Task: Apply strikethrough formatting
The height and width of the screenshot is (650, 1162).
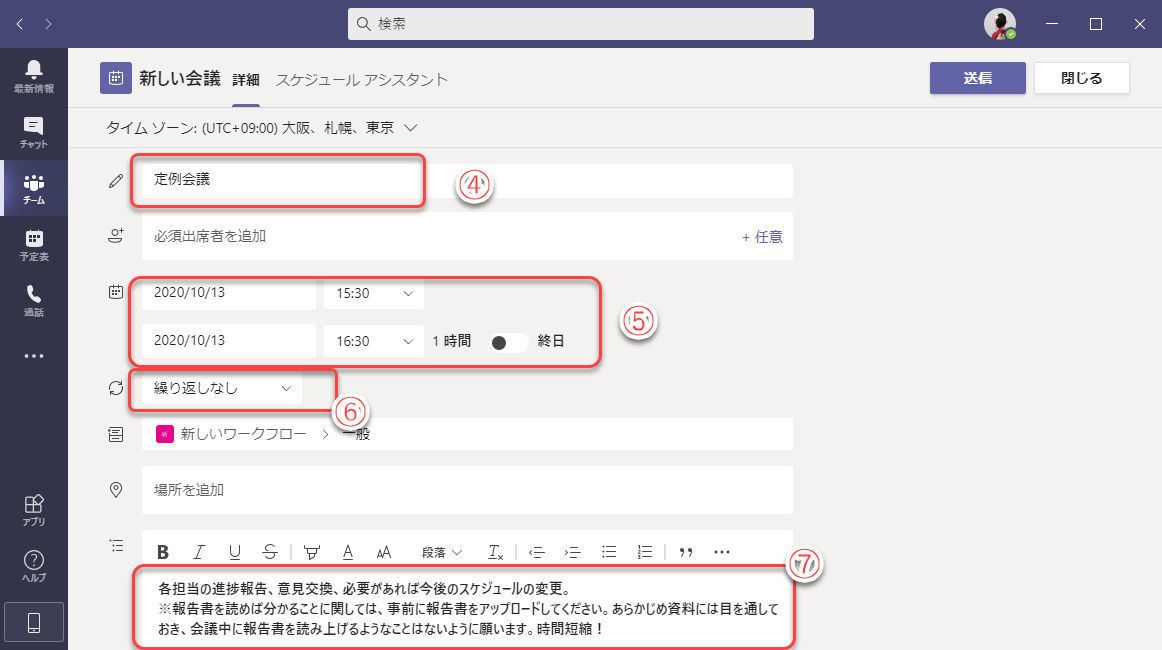Action: [x=270, y=552]
